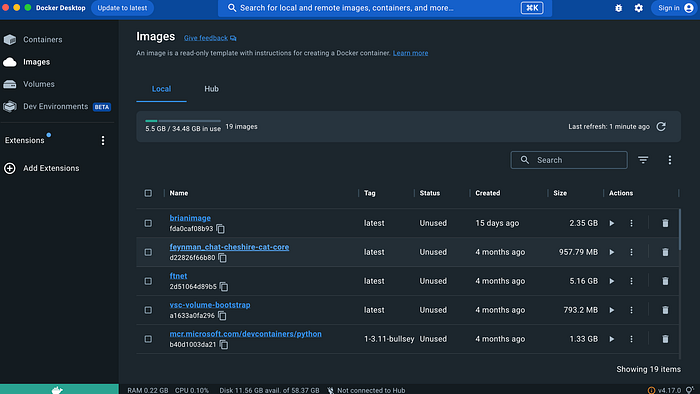
Task: Select the brianimage checkbox
Action: [x=148, y=223]
